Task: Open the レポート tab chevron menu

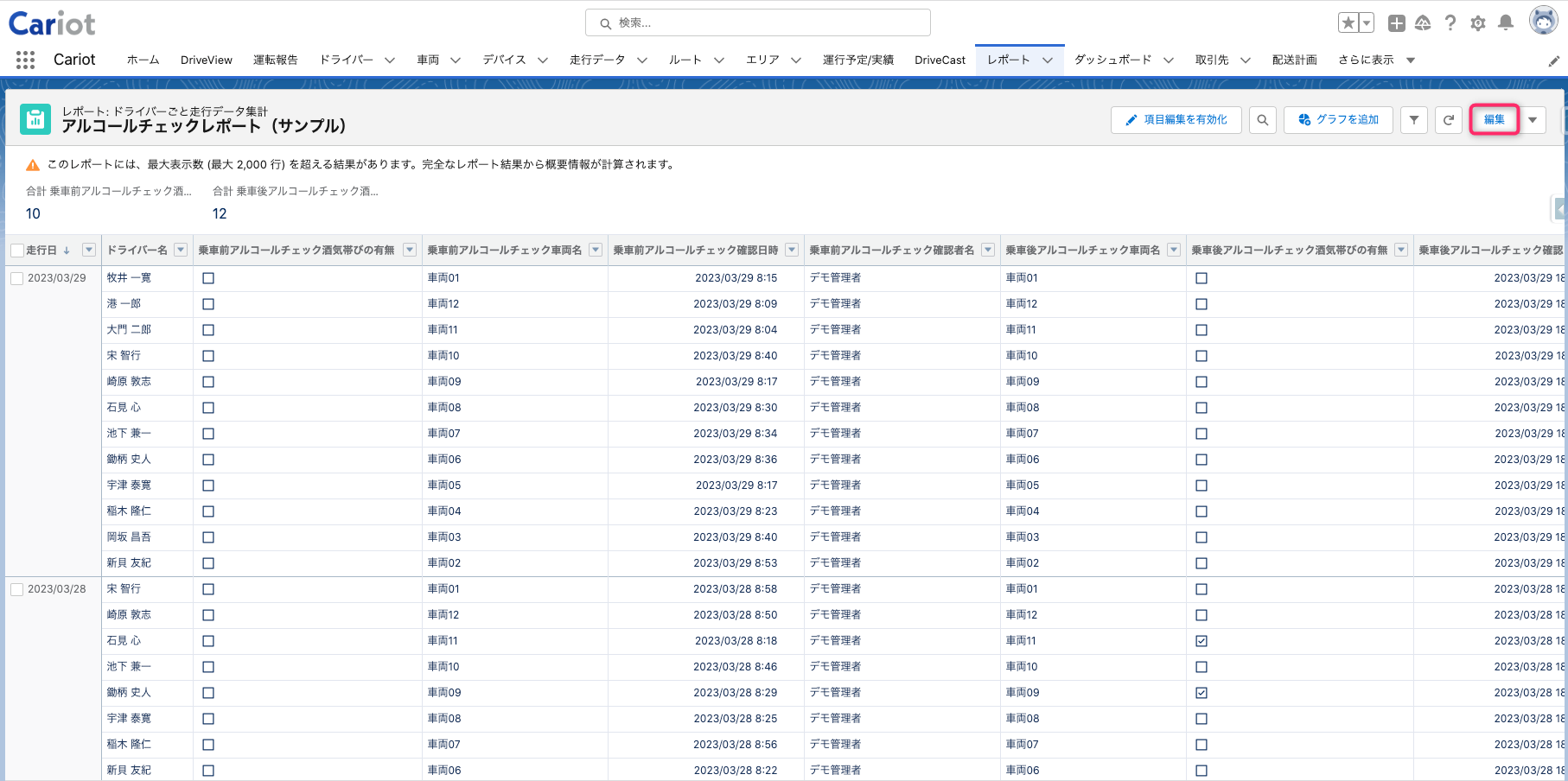Action: tap(1048, 60)
